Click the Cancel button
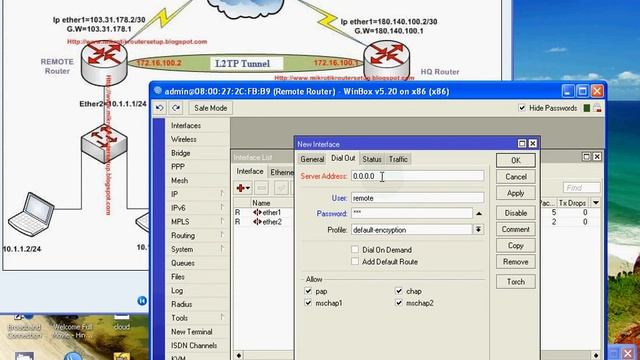The image size is (640, 360). [516, 177]
